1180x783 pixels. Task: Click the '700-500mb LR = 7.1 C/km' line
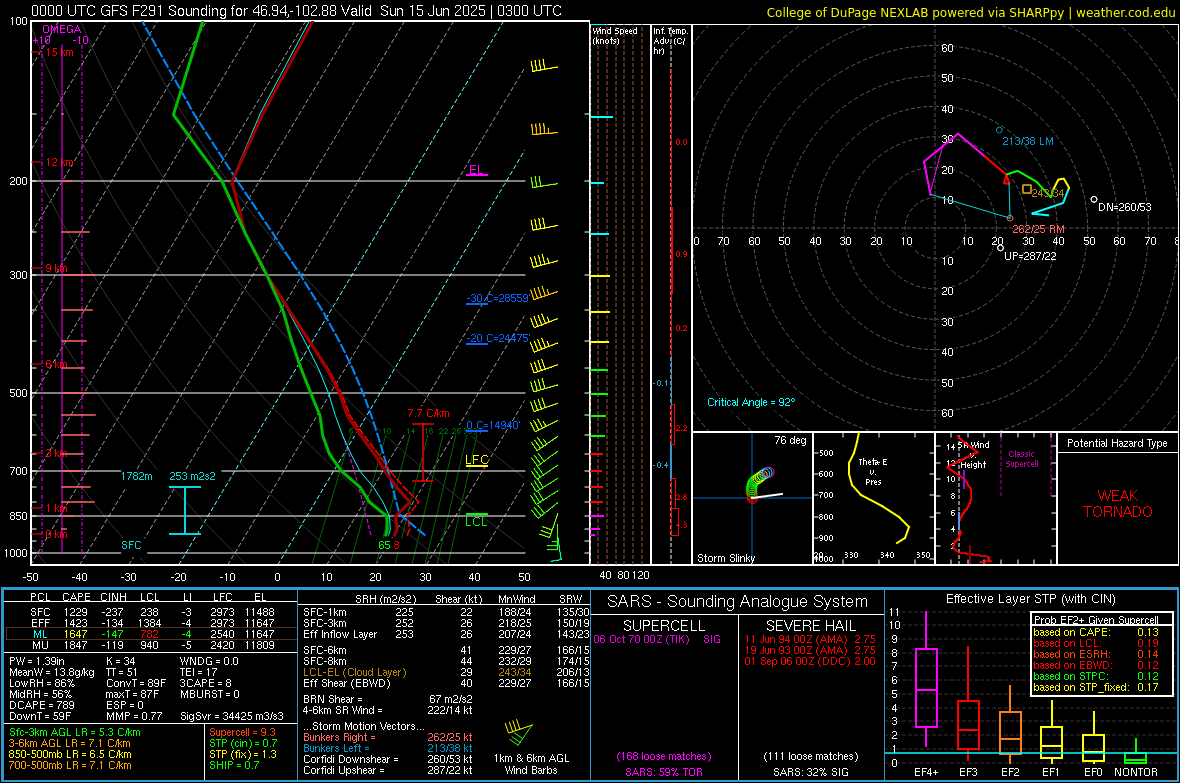click(70, 765)
